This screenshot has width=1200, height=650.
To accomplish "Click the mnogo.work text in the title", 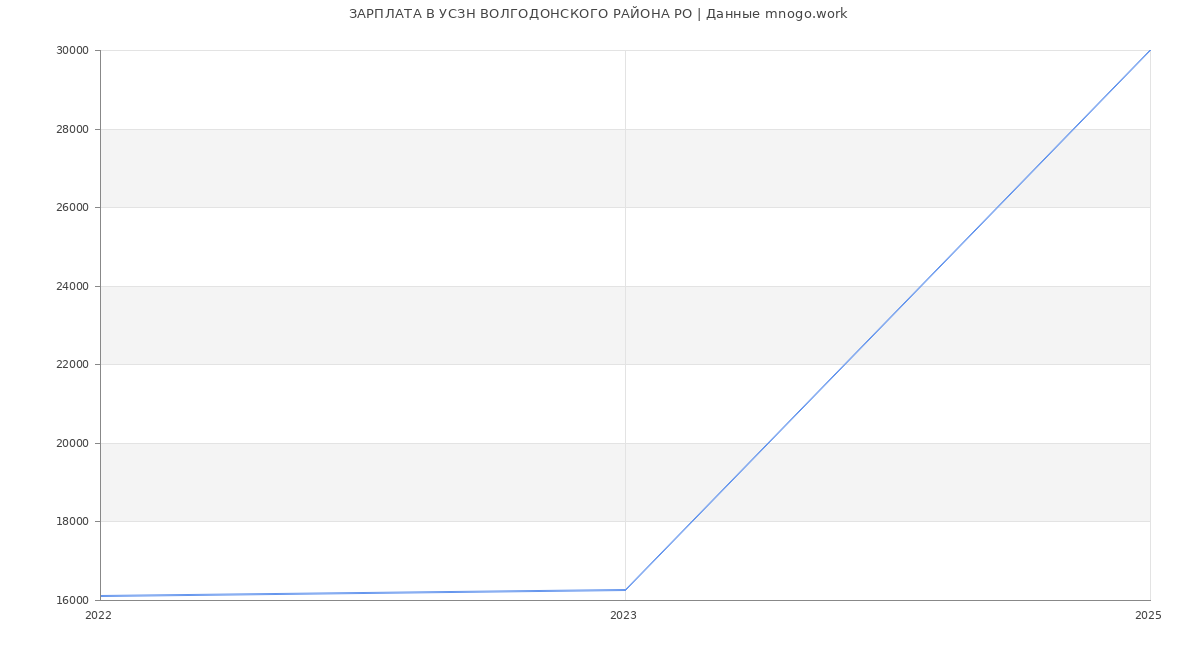I will [806, 14].
